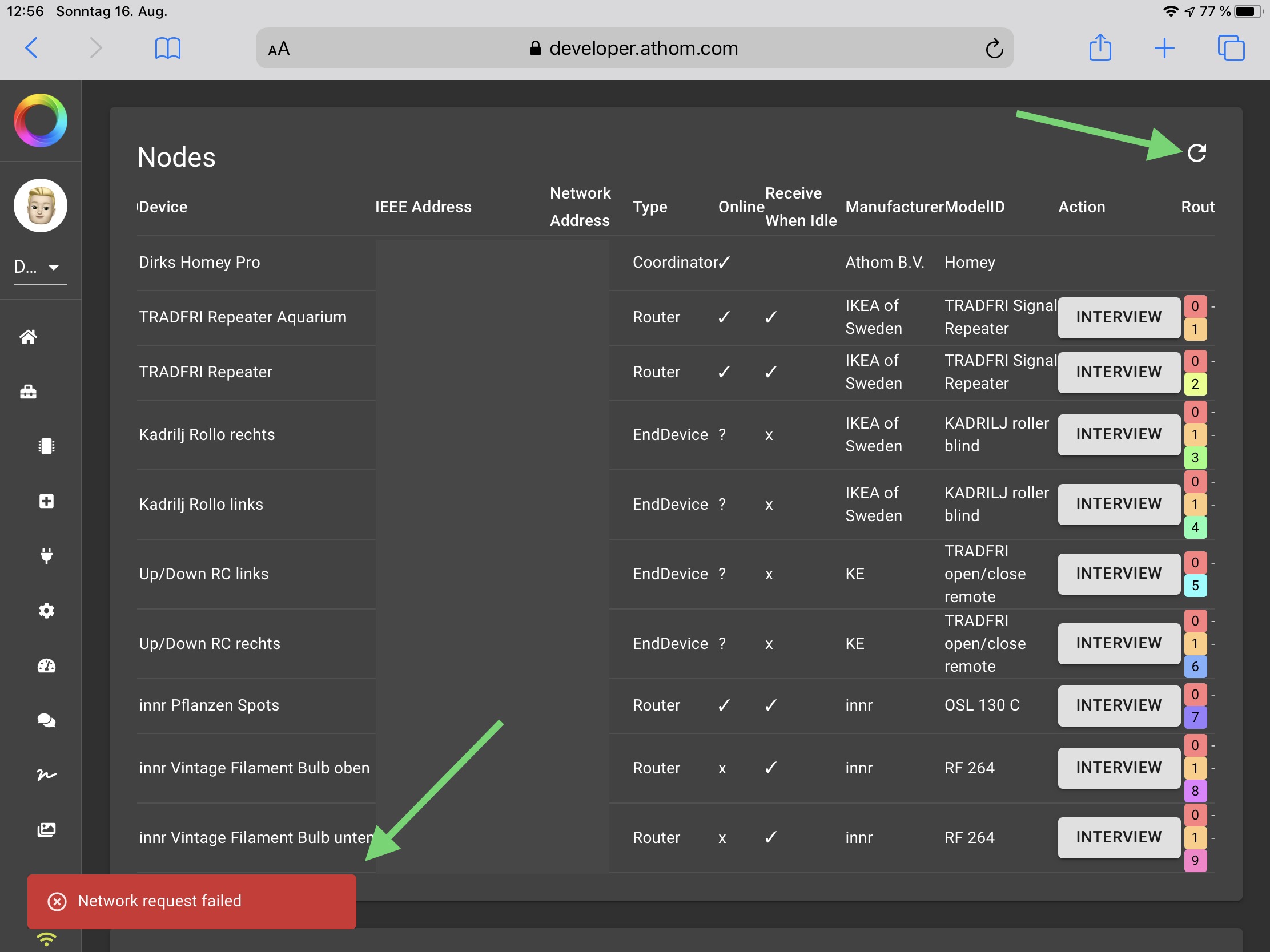Expand the Homey selector dropdown arrow
The height and width of the screenshot is (952, 1270).
coord(54,268)
